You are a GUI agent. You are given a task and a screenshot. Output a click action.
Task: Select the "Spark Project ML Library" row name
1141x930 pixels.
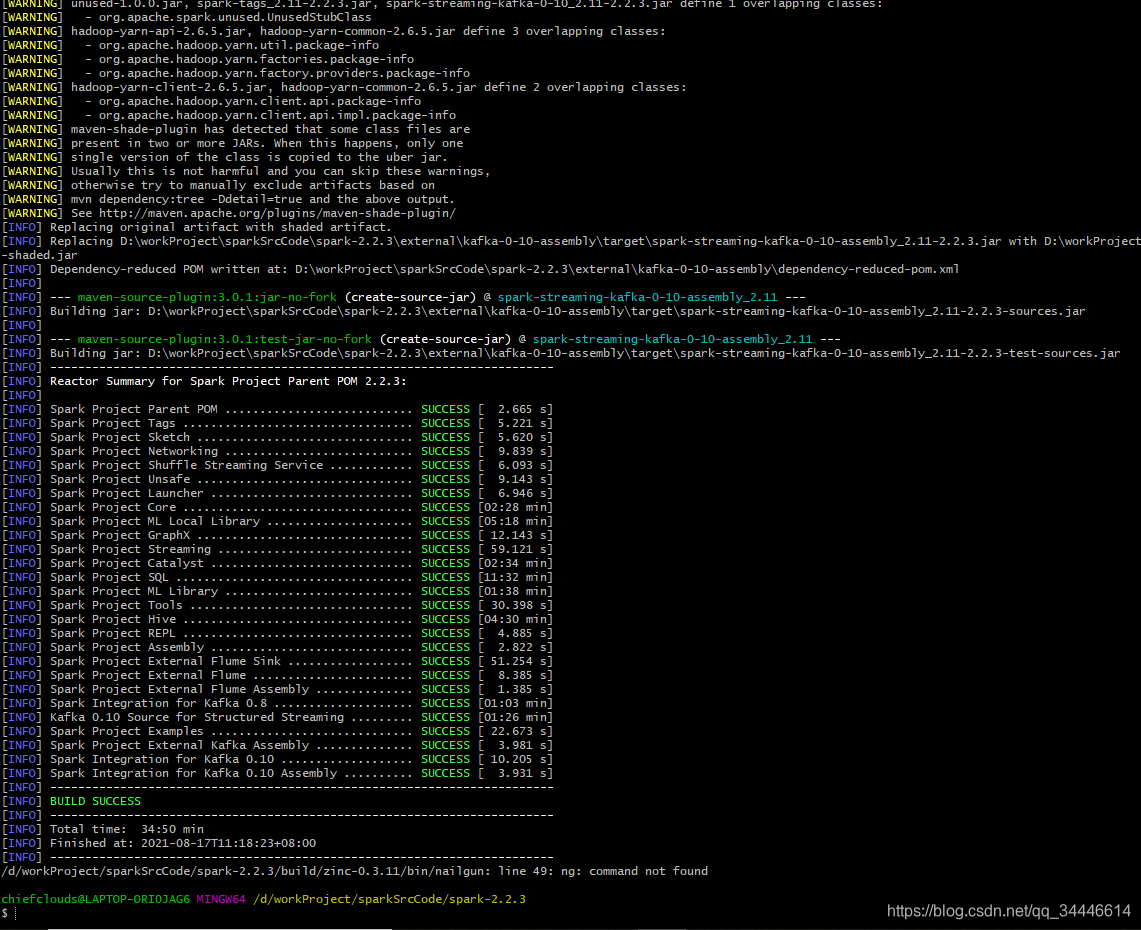133,591
